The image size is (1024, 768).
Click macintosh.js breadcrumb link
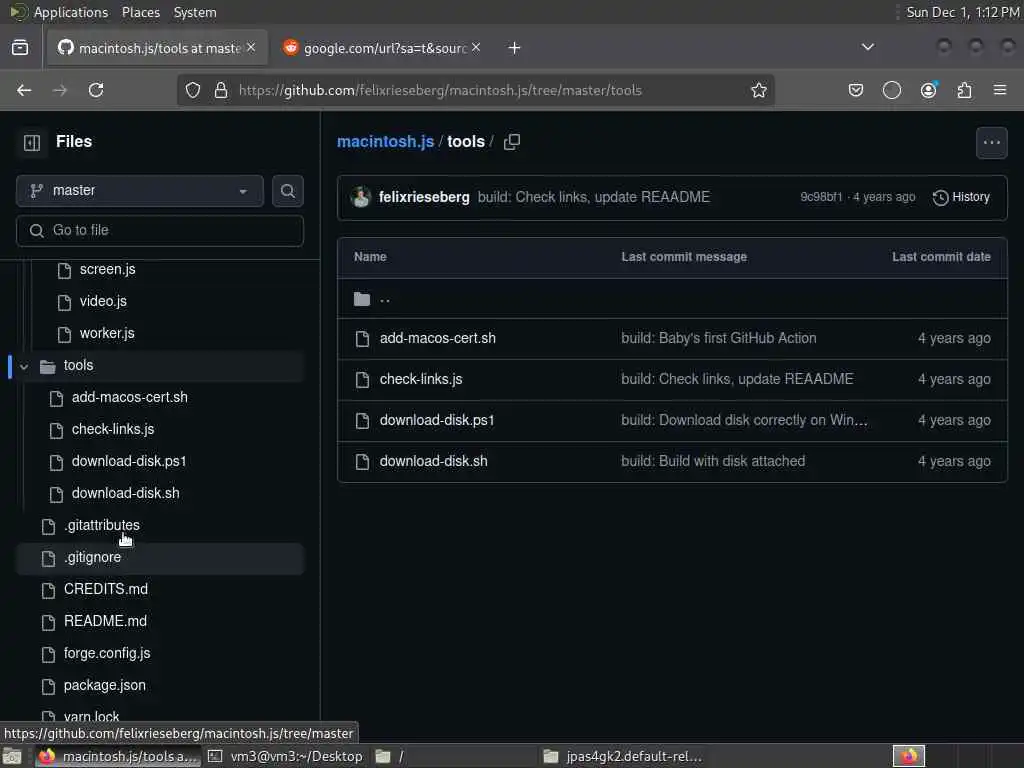click(385, 142)
